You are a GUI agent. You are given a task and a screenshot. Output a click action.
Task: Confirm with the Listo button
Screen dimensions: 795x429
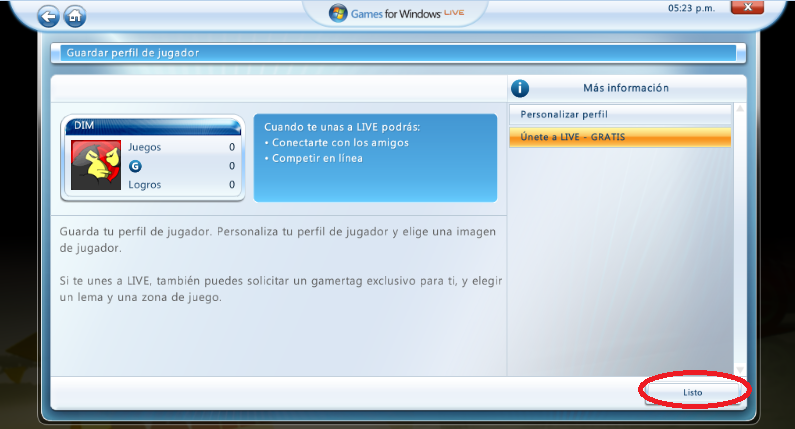tap(693, 392)
